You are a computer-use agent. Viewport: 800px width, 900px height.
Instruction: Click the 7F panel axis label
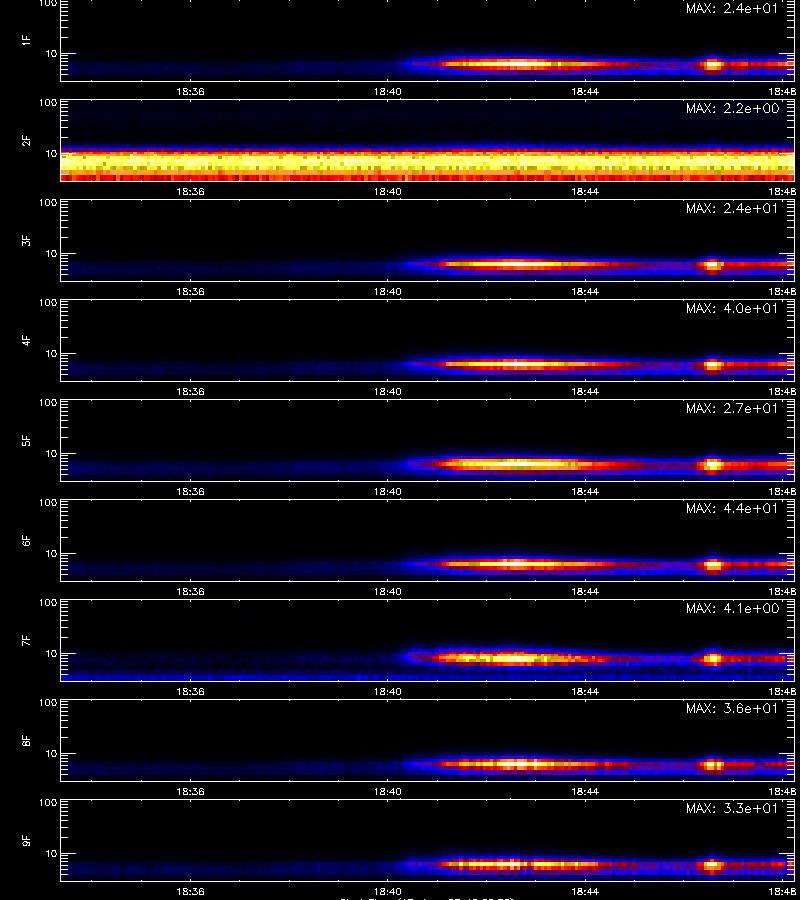(26, 640)
